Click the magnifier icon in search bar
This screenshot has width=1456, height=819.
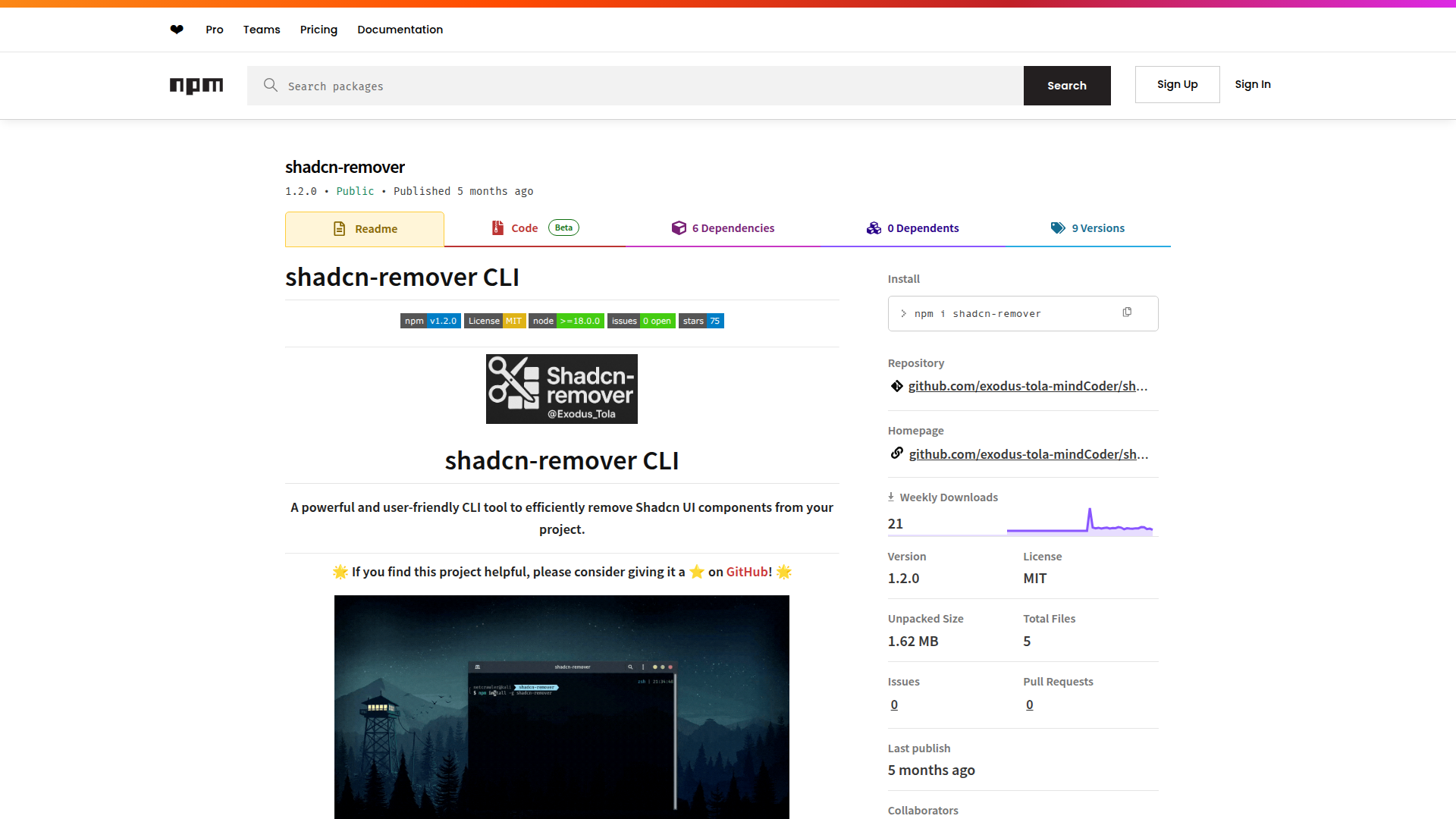[270, 86]
